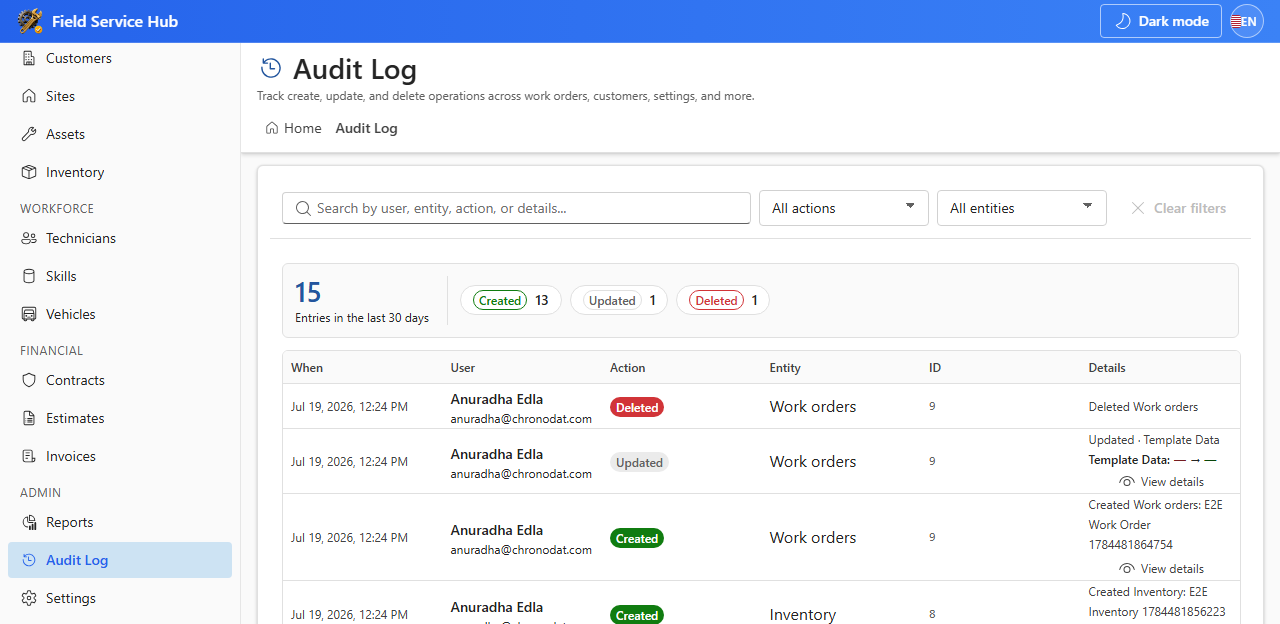Click the magnifier icon in the search box
This screenshot has width=1280, height=624.
(x=303, y=208)
